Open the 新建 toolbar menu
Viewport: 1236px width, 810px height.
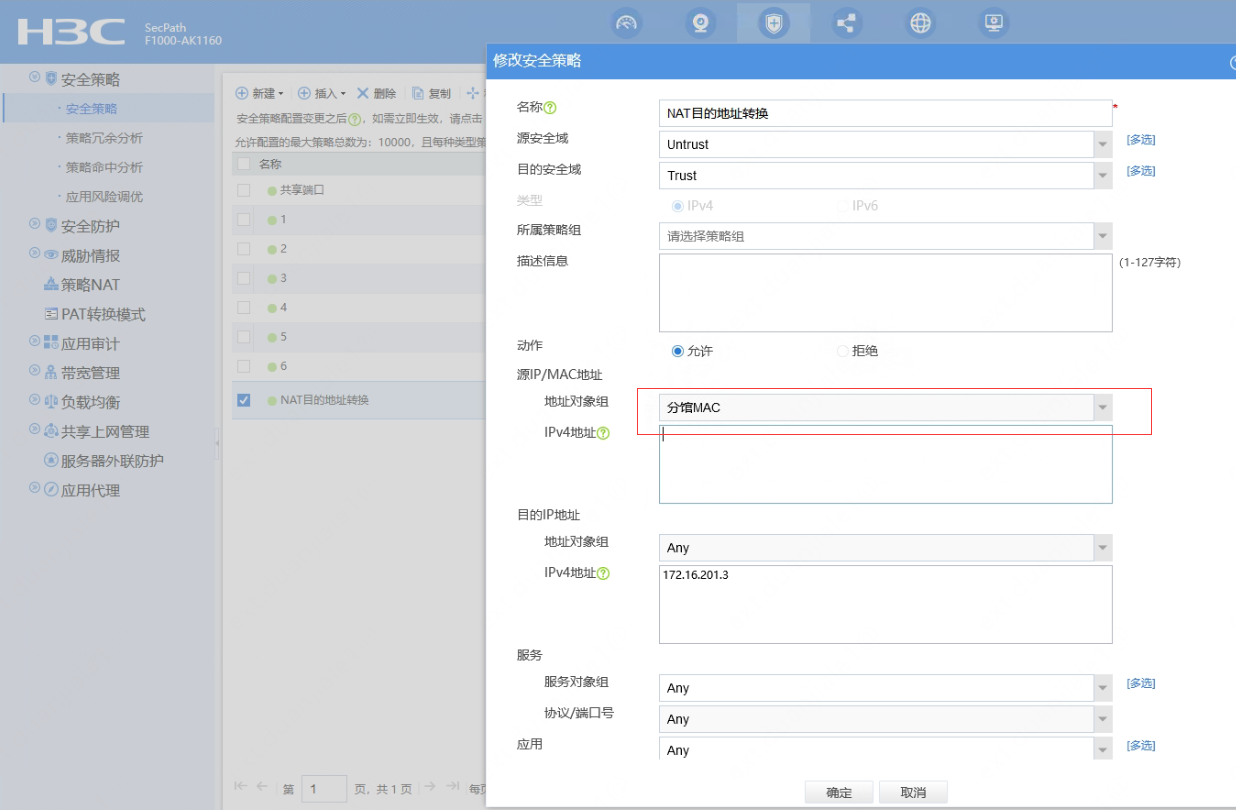click(259, 93)
